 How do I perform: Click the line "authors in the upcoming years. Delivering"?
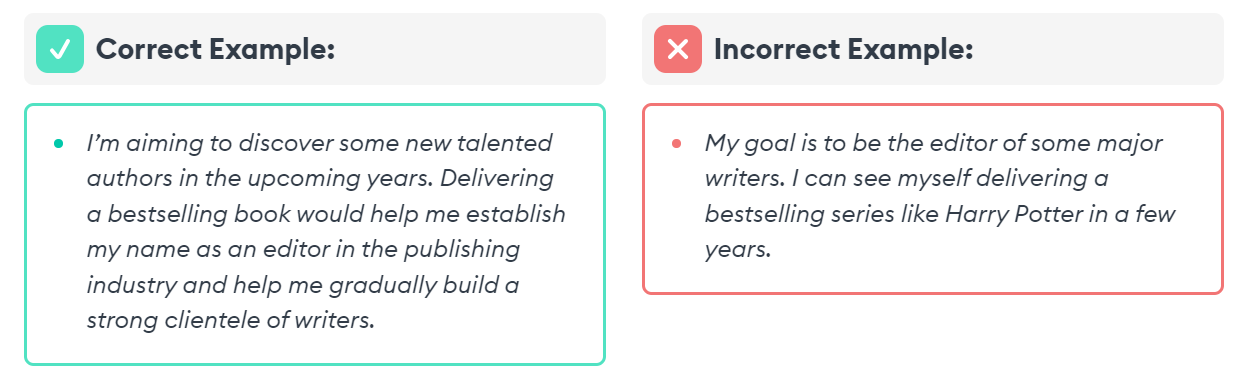(320, 179)
